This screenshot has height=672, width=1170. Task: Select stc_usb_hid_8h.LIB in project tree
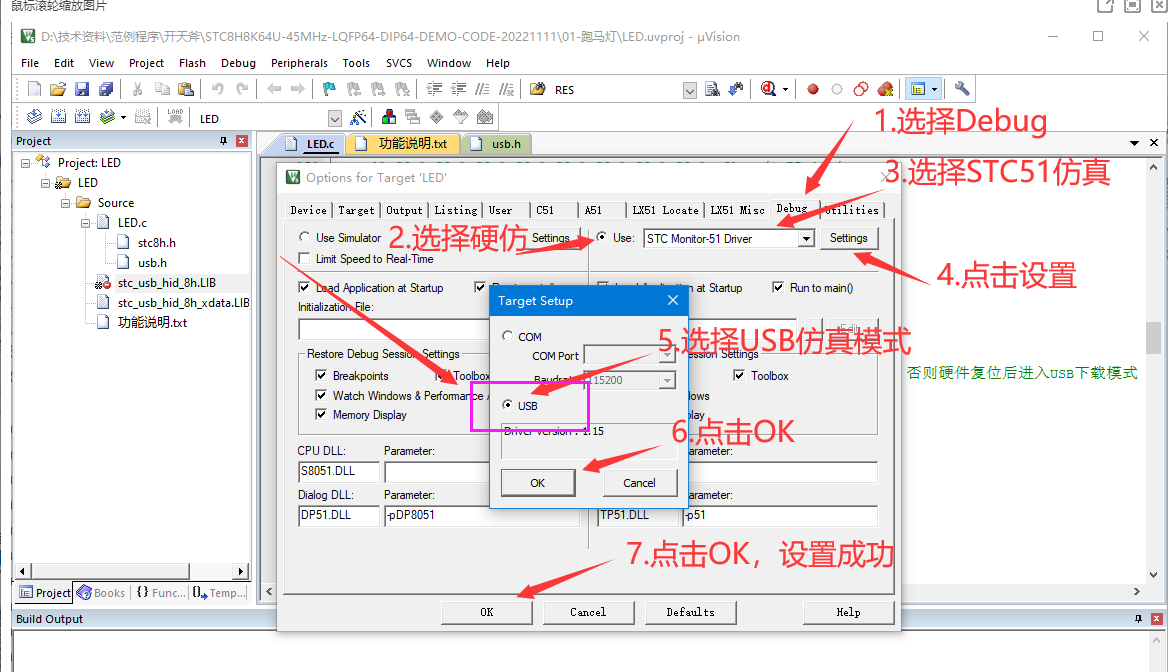point(166,283)
